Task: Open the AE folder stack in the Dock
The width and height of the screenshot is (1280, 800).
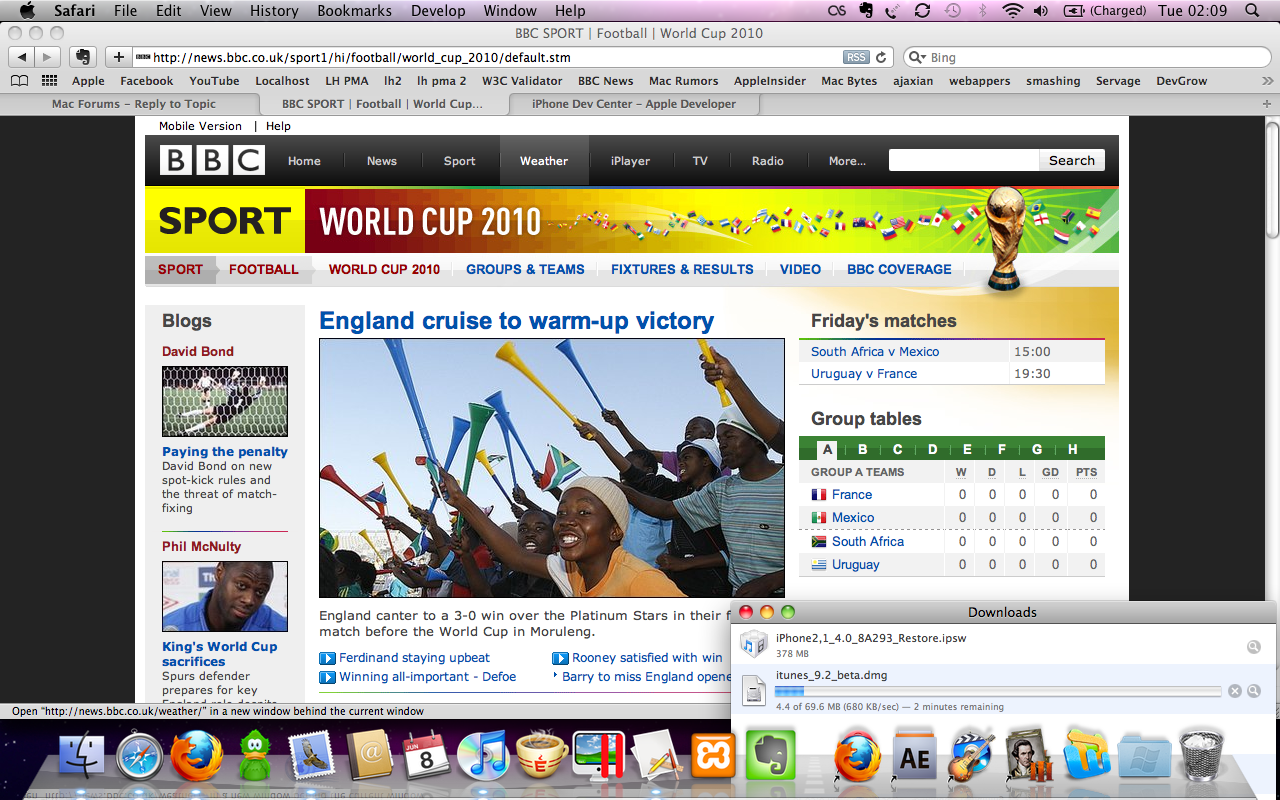Action: pos(915,757)
